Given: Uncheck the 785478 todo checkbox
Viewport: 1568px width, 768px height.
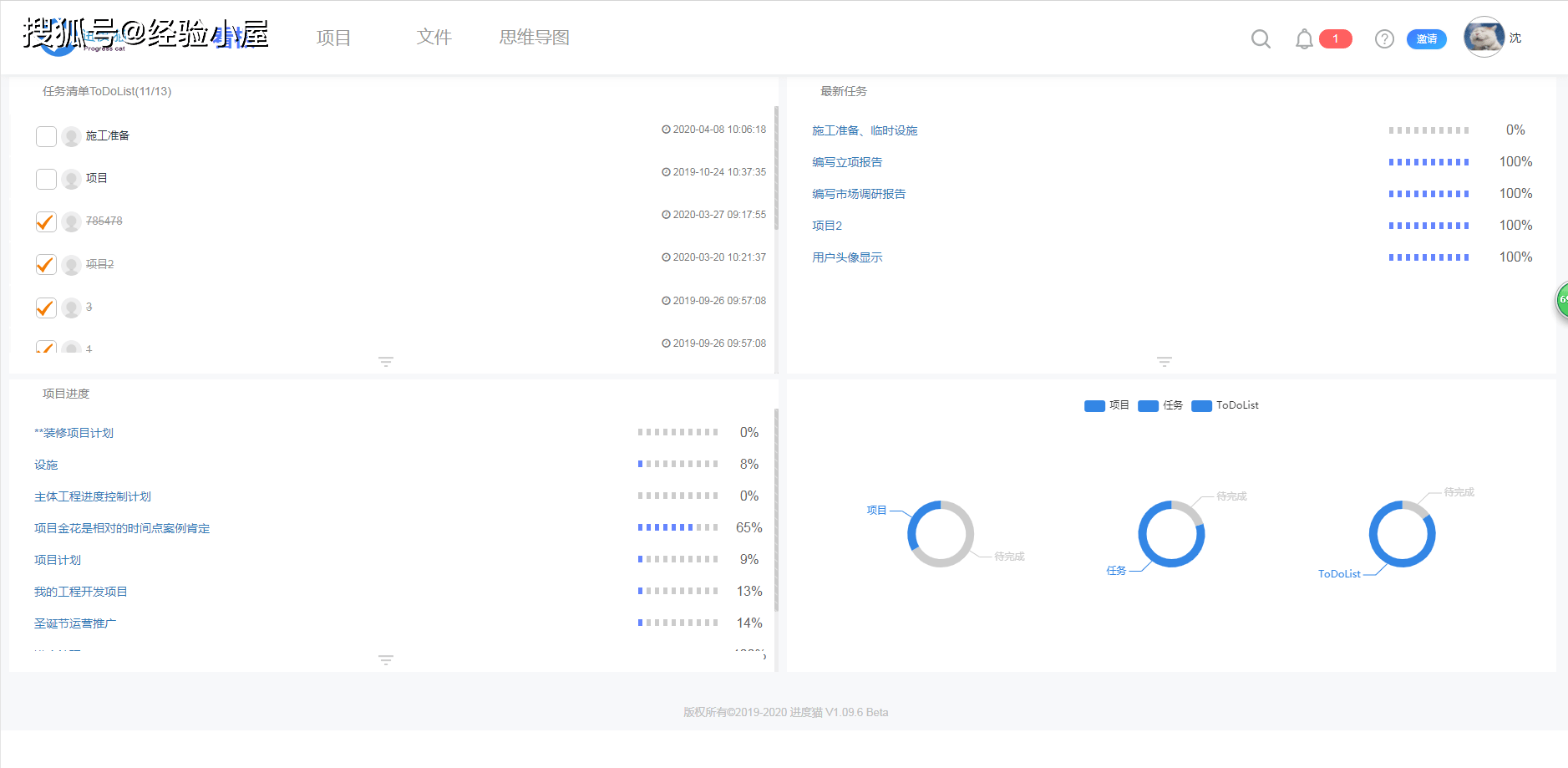Looking at the screenshot, I should (47, 221).
